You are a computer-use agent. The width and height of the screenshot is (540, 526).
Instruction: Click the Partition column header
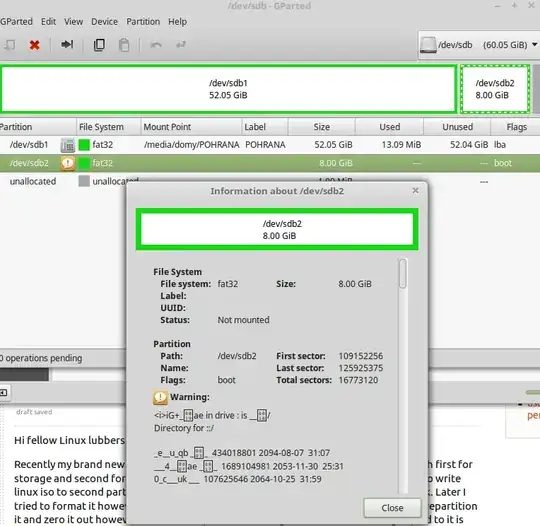tap(37, 127)
